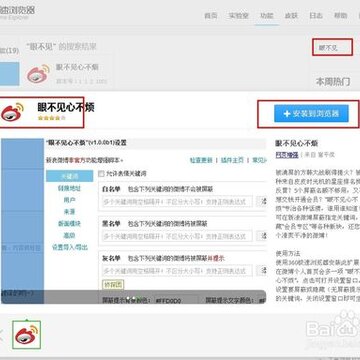The height and width of the screenshot is (360, 360).
Task: Click the 网页增强 category link
Action: tap(287, 155)
